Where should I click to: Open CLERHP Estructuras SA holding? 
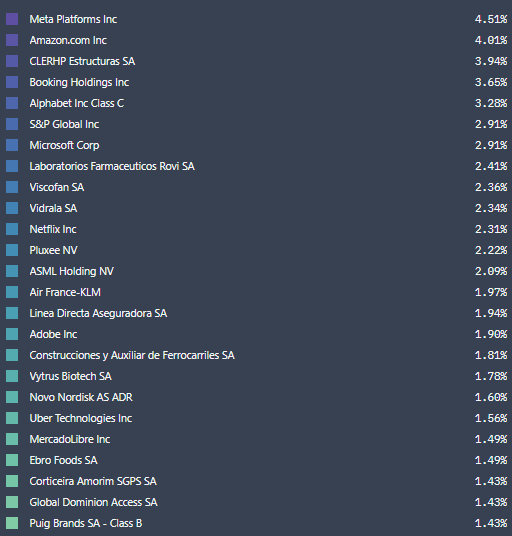[82, 61]
